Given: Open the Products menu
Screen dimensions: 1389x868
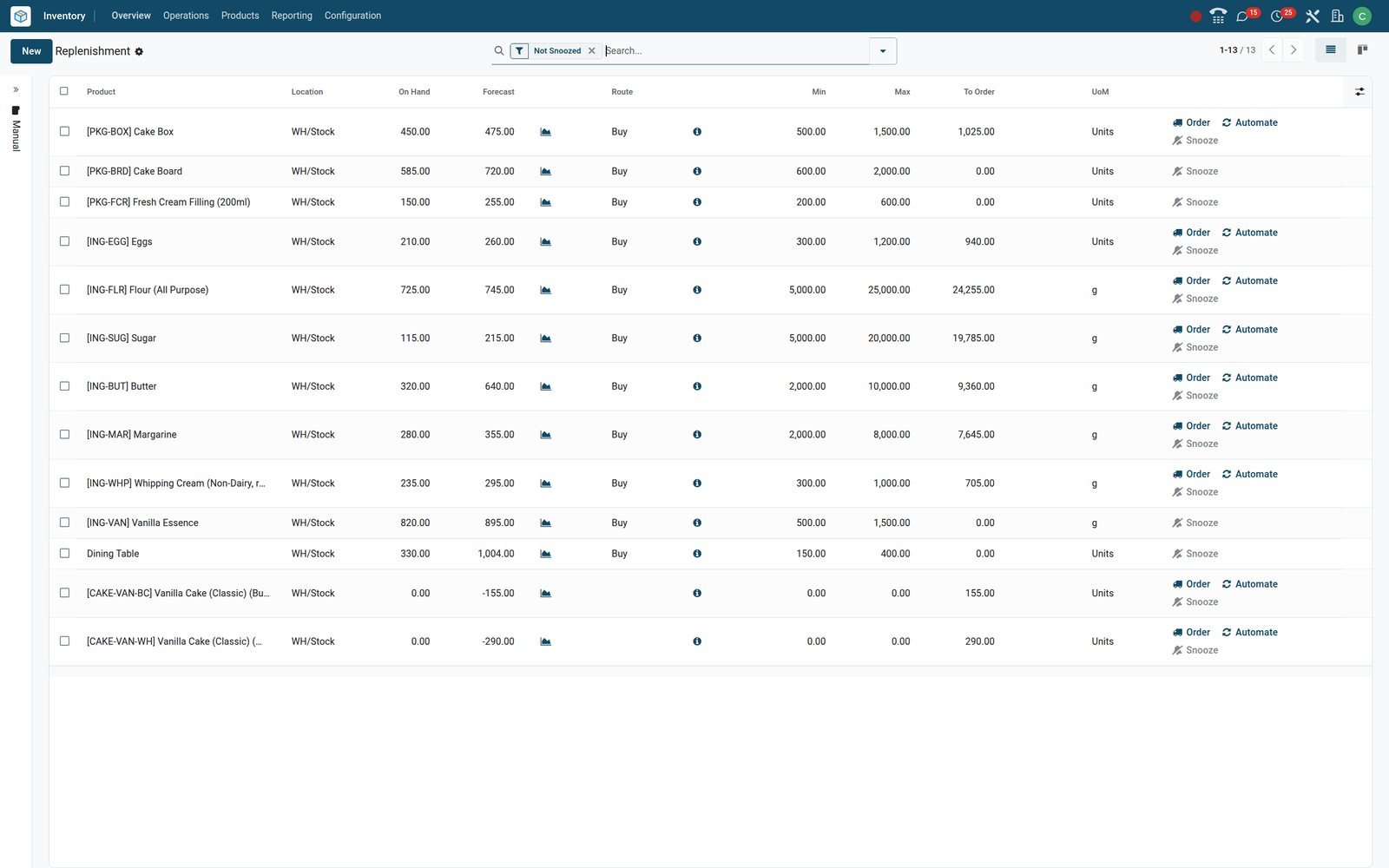Looking at the screenshot, I should pyautogui.click(x=240, y=16).
